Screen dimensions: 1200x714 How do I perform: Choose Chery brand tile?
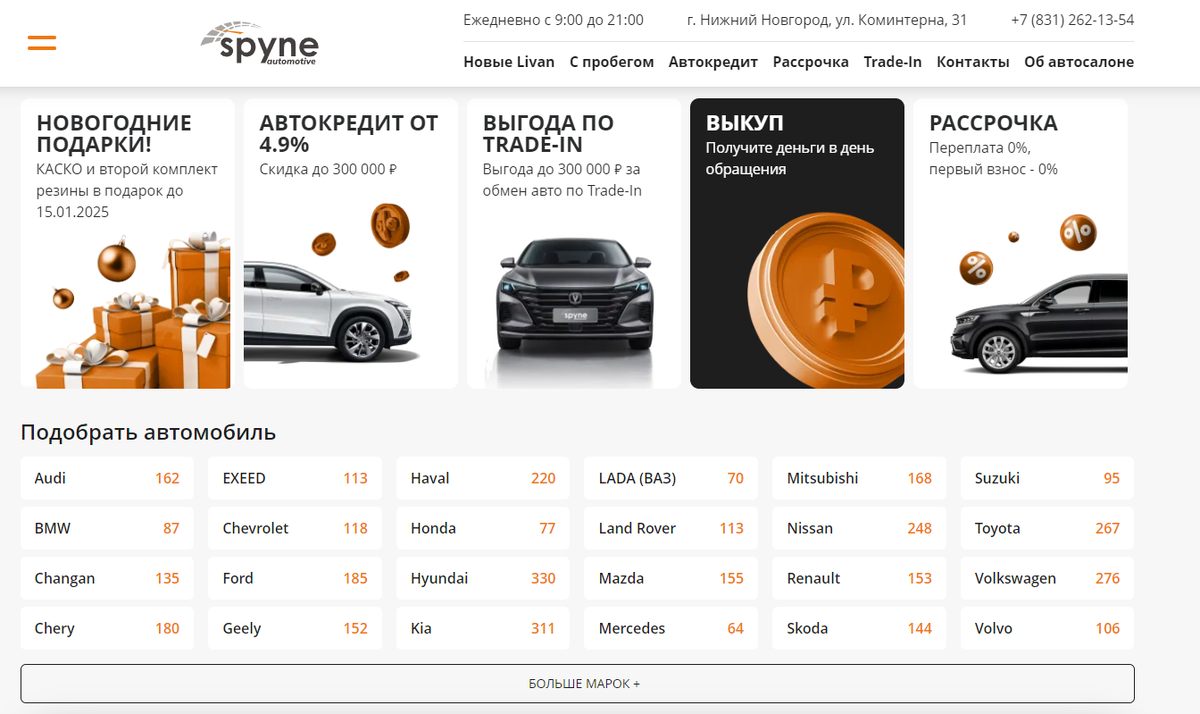click(x=107, y=628)
